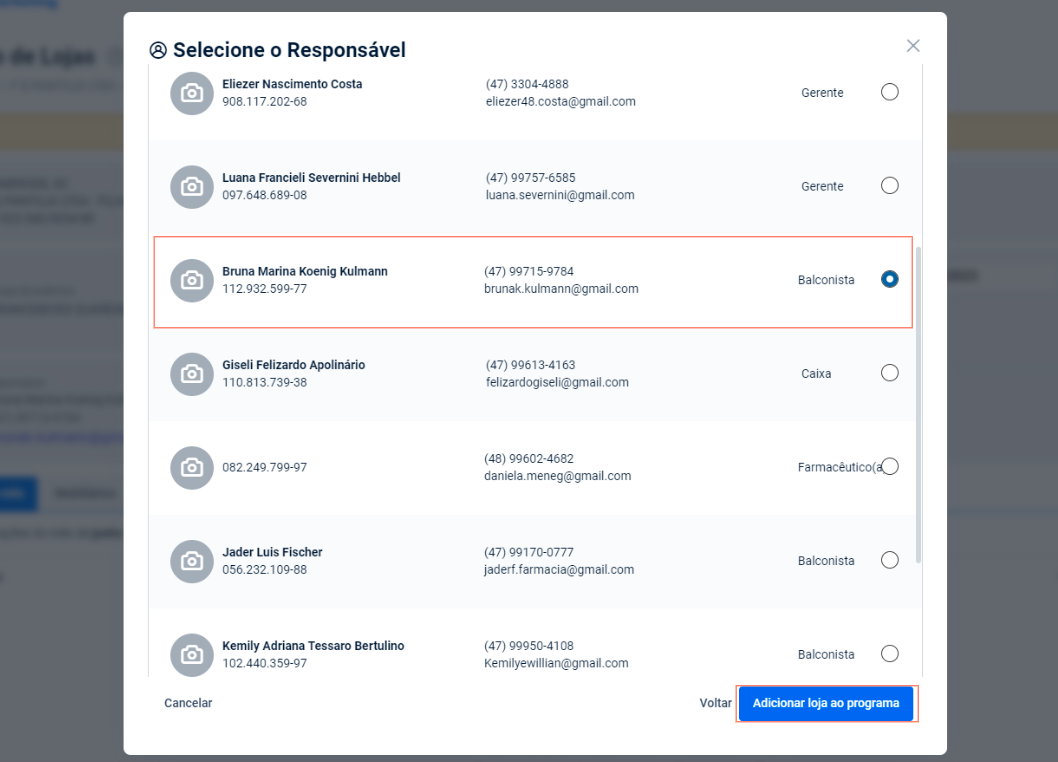Click the selected Bruna Kulmann radio button
This screenshot has height=762, width=1058.
click(x=889, y=280)
